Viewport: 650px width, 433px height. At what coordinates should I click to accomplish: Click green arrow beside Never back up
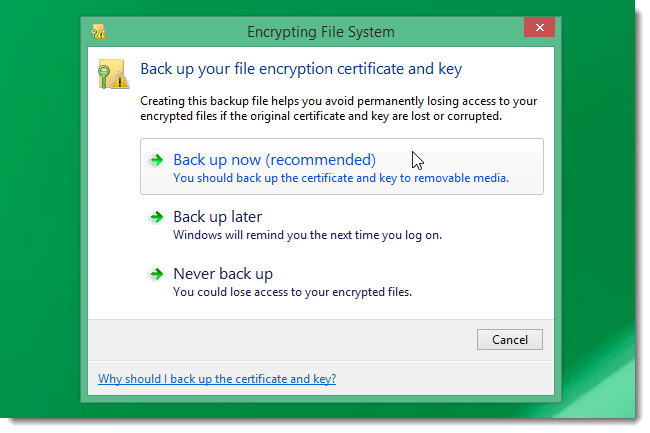click(x=156, y=274)
